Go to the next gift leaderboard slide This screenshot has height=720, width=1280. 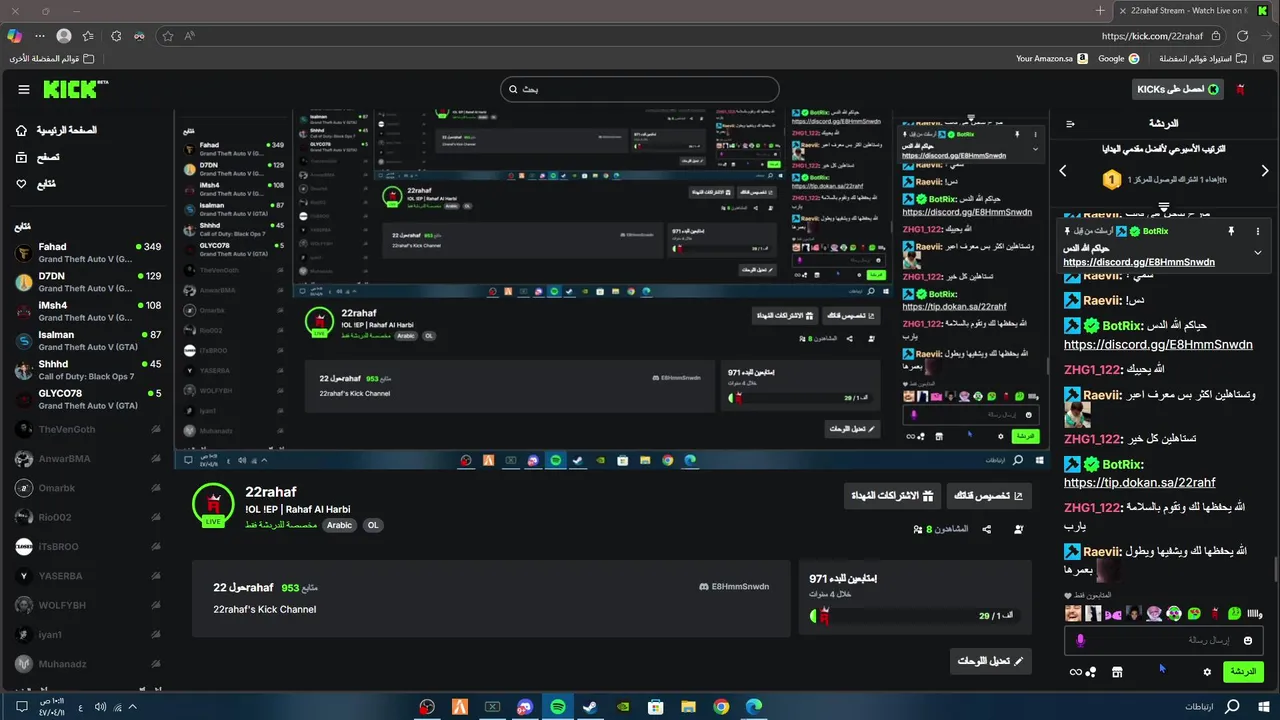pyautogui.click(x=1265, y=171)
